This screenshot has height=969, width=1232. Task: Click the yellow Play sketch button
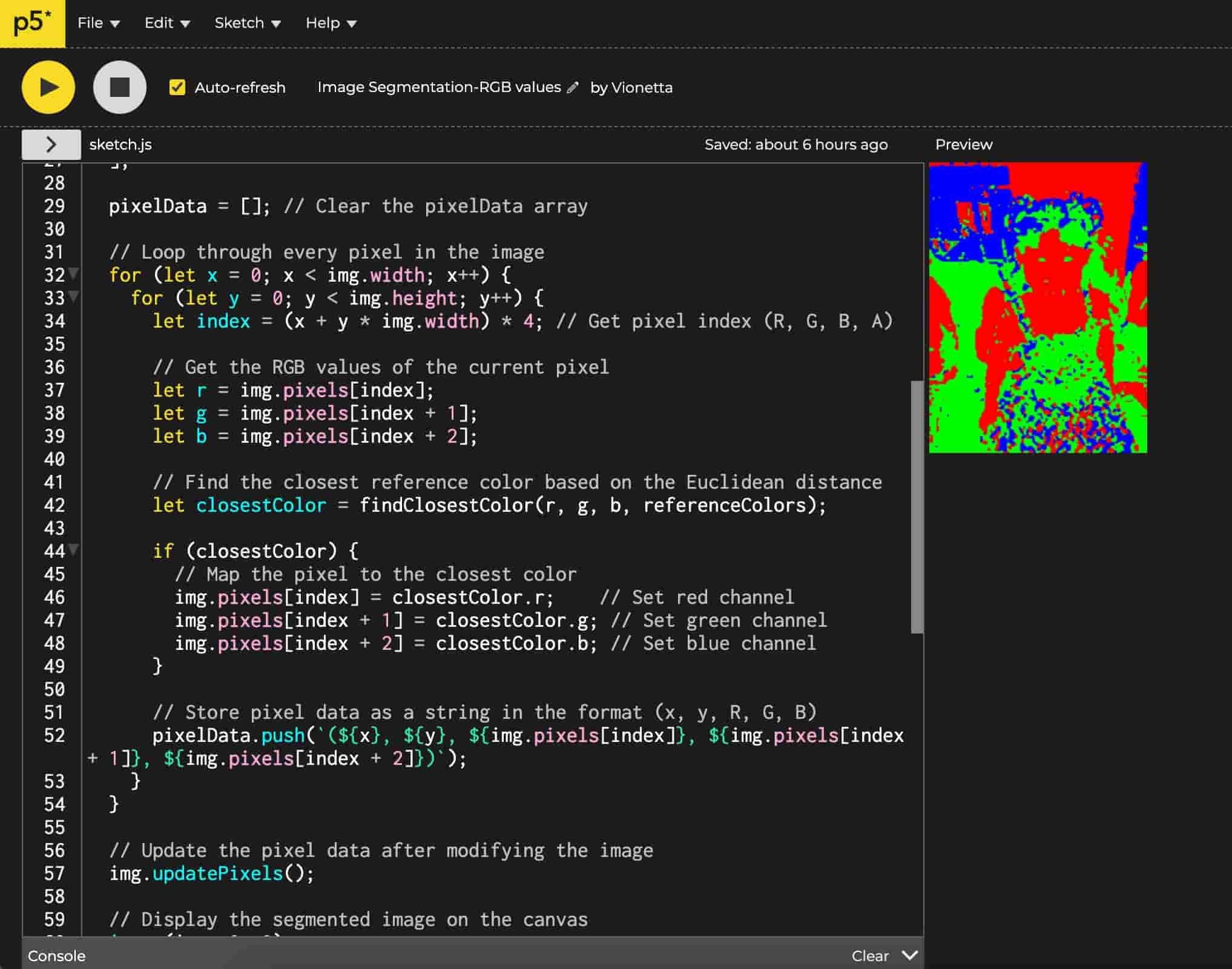coord(48,87)
